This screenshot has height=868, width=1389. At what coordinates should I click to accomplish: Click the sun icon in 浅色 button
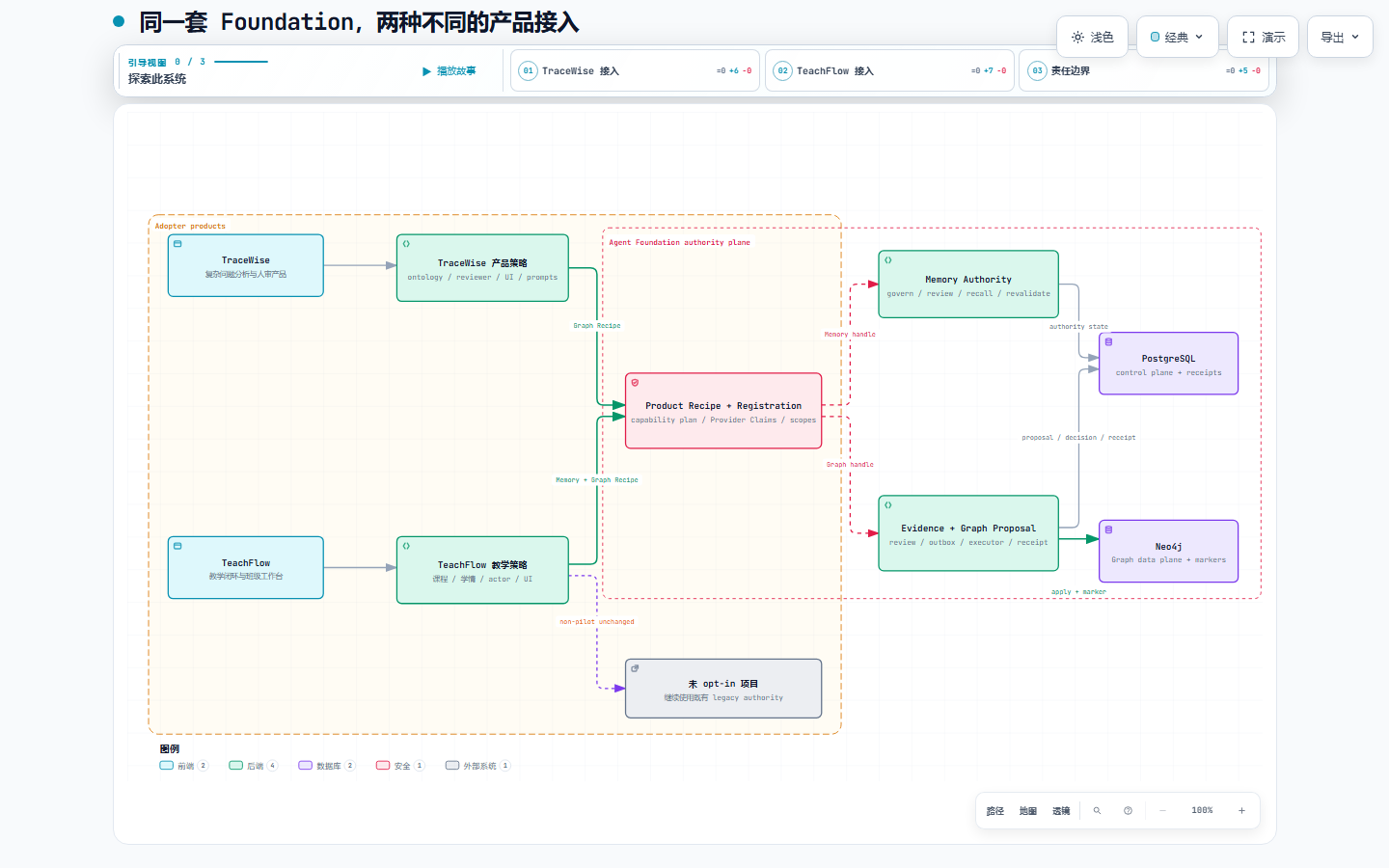(x=1077, y=37)
